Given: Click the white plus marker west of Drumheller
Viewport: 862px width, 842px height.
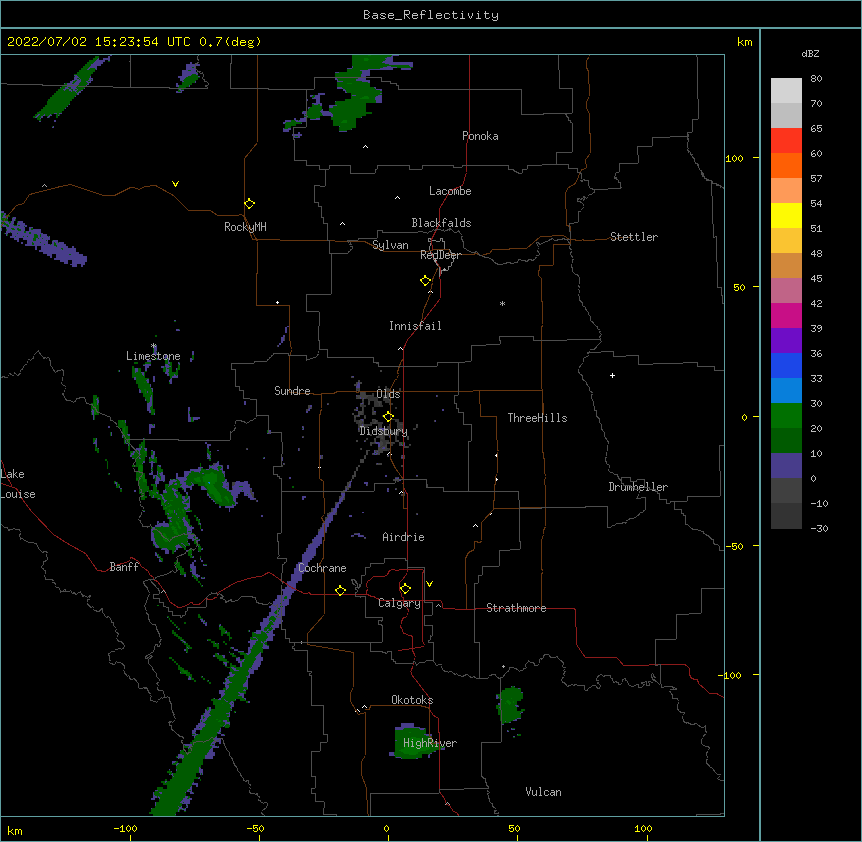Looking at the screenshot, I should pos(612,375).
